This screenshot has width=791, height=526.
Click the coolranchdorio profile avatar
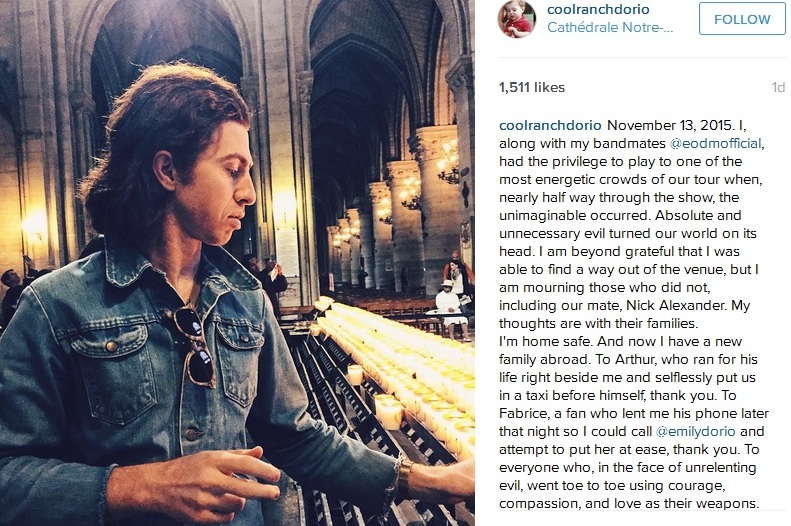(x=516, y=19)
